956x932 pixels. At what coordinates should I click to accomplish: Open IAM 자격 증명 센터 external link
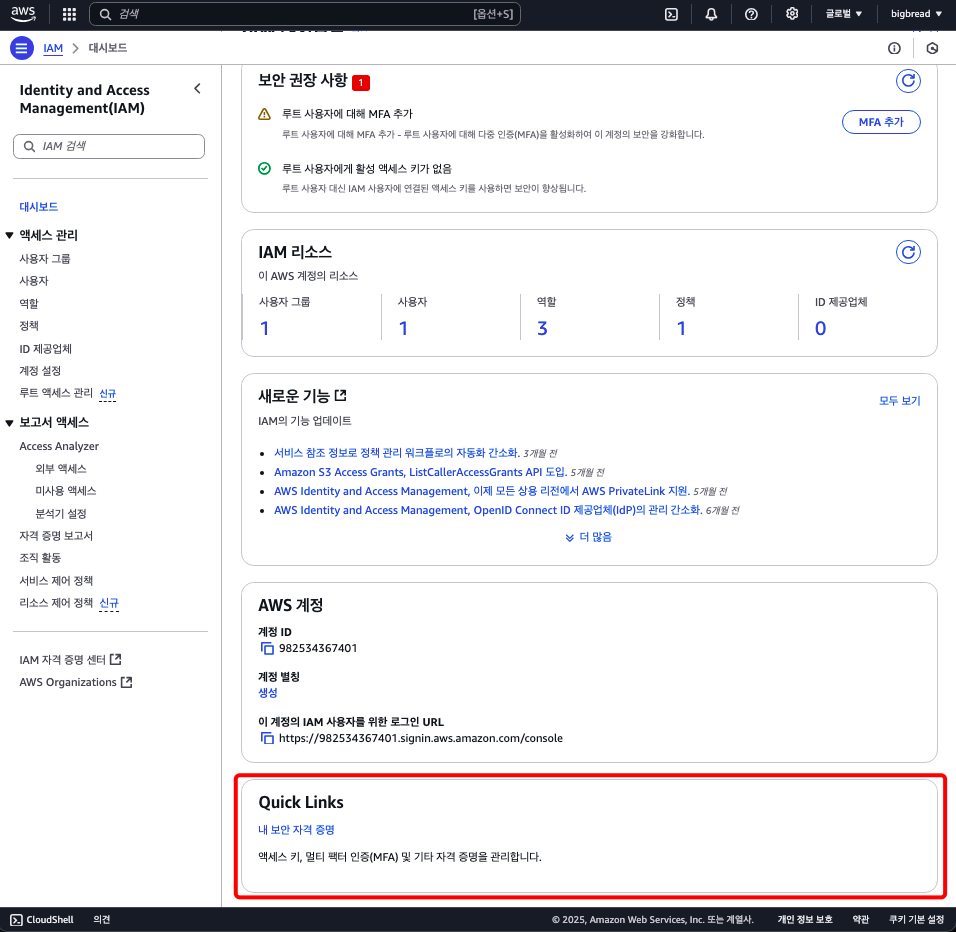click(70, 660)
